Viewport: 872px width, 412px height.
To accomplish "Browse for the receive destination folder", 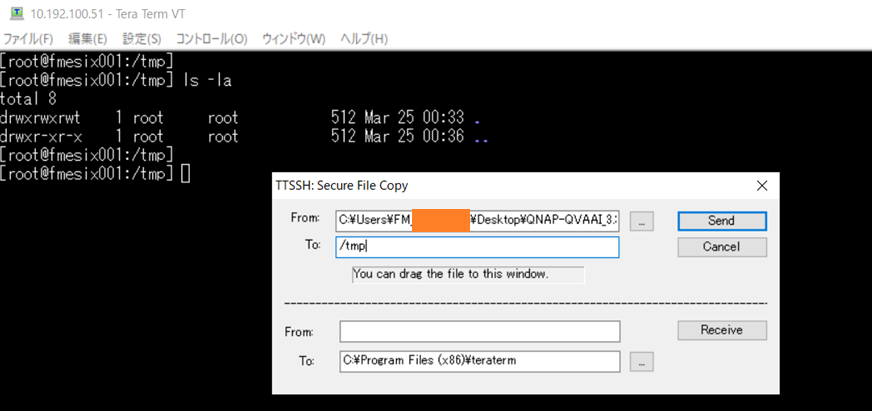I will point(641,361).
